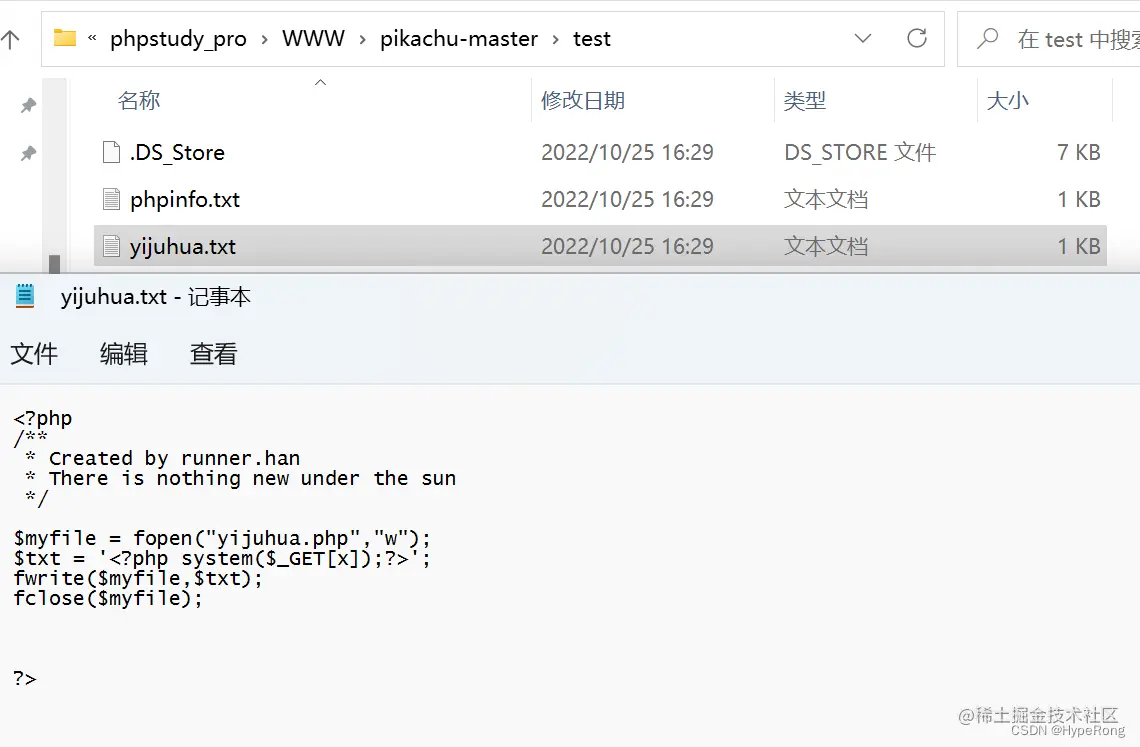Click the yijuhua.txt - 记事本 window title

pyautogui.click(x=156, y=297)
